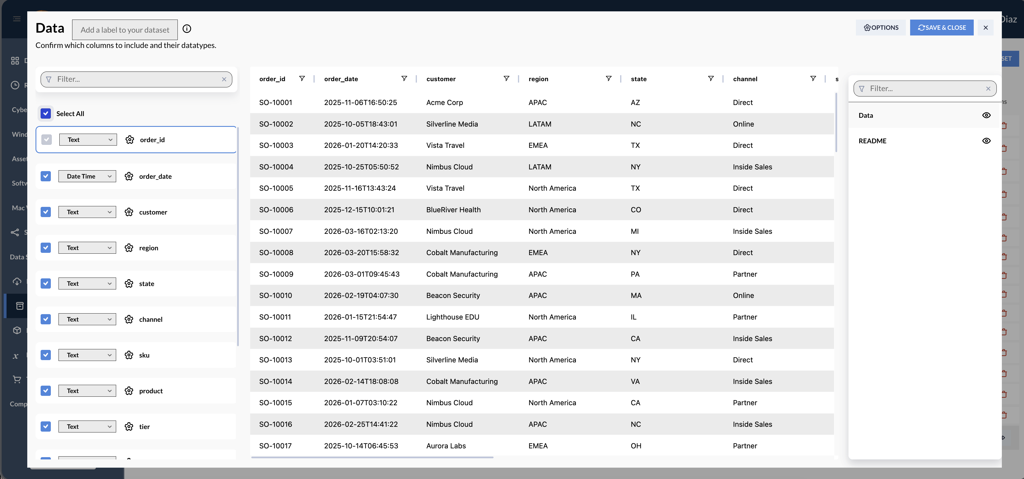Click the OPTIONS button
Screen dimensions: 1024x479
click(881, 27)
